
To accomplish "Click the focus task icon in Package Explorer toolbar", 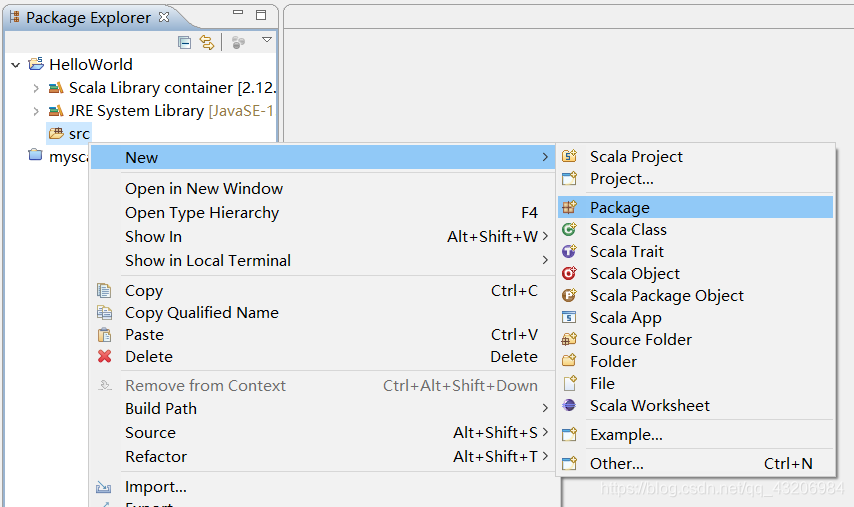I will 238,42.
